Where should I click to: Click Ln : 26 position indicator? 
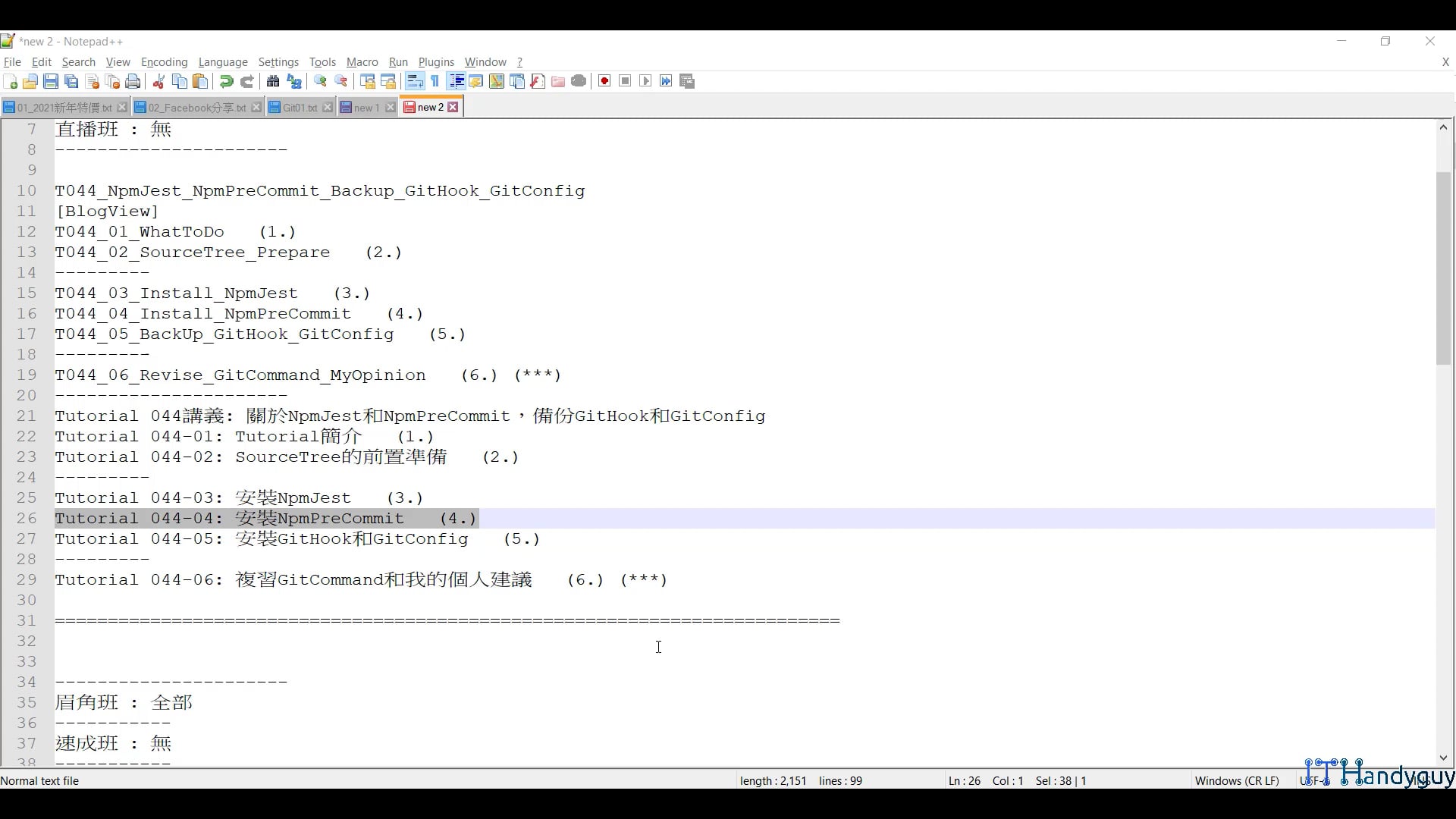pos(963,780)
